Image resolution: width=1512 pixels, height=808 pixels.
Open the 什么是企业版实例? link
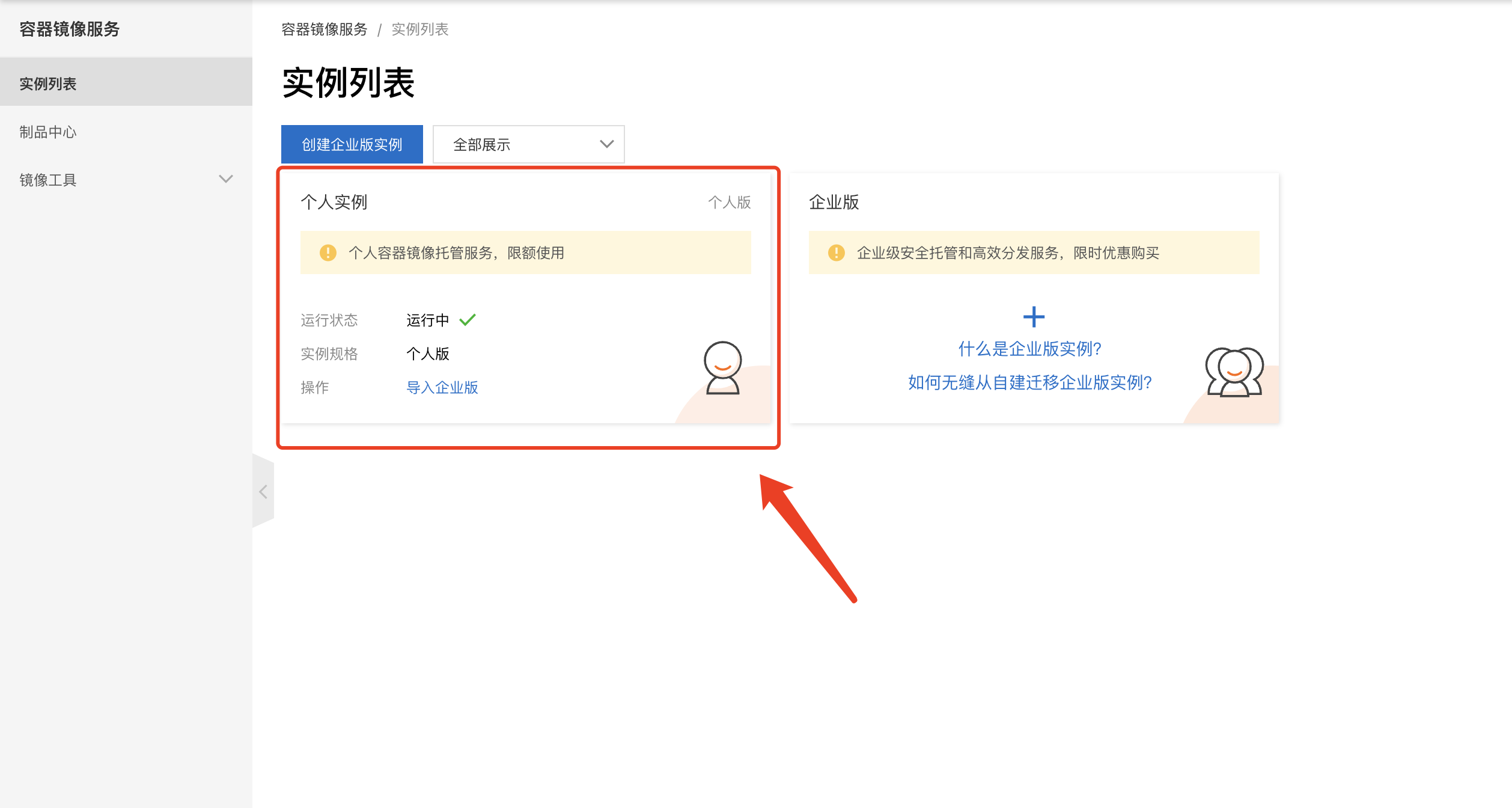click(1029, 349)
